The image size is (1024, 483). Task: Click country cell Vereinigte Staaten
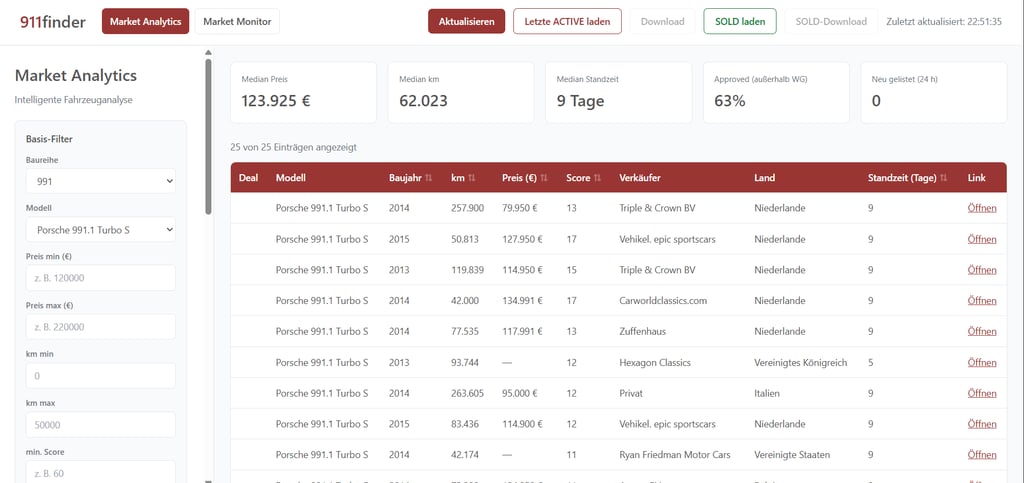pos(792,455)
